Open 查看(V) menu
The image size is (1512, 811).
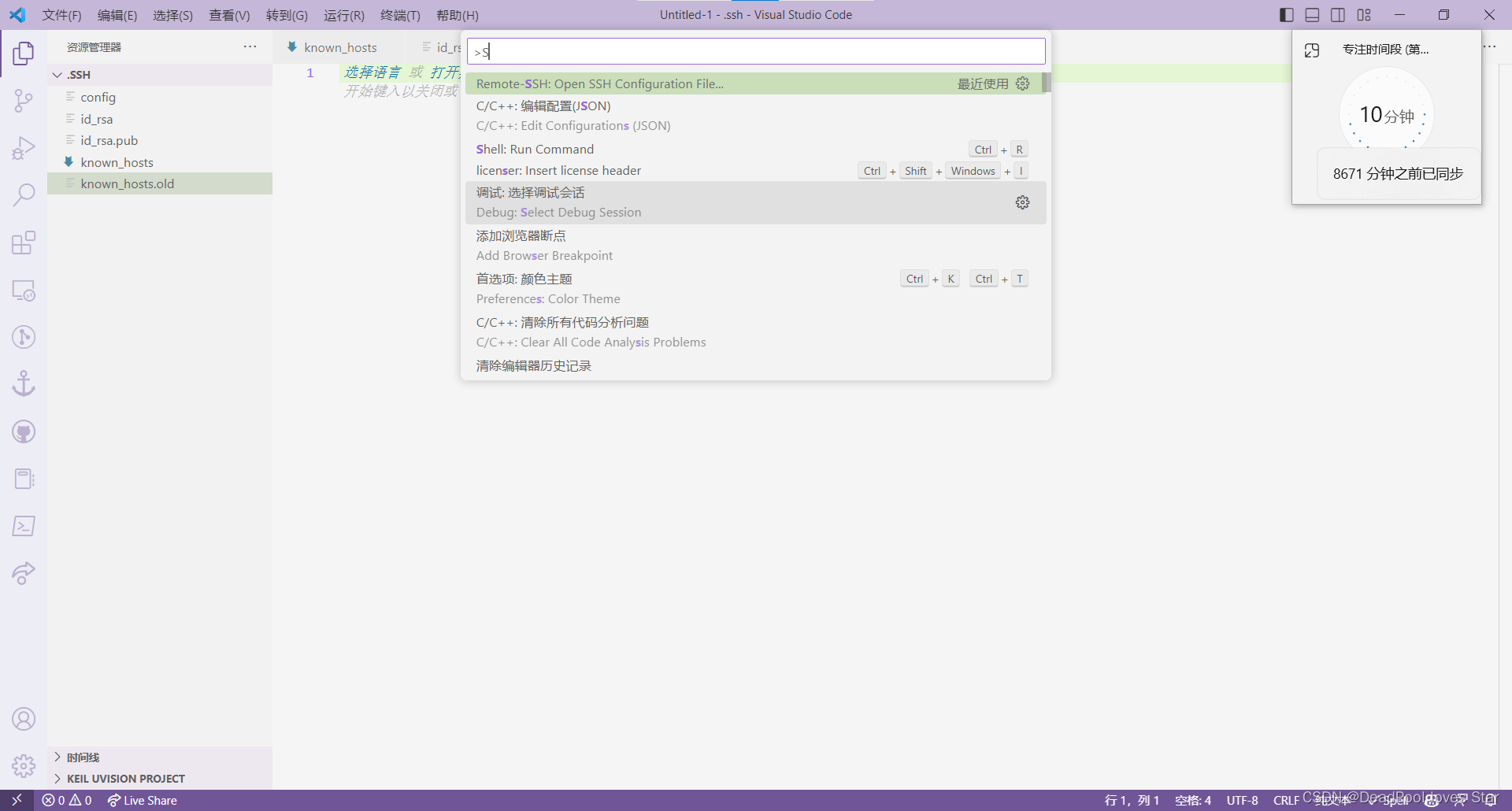229,15
